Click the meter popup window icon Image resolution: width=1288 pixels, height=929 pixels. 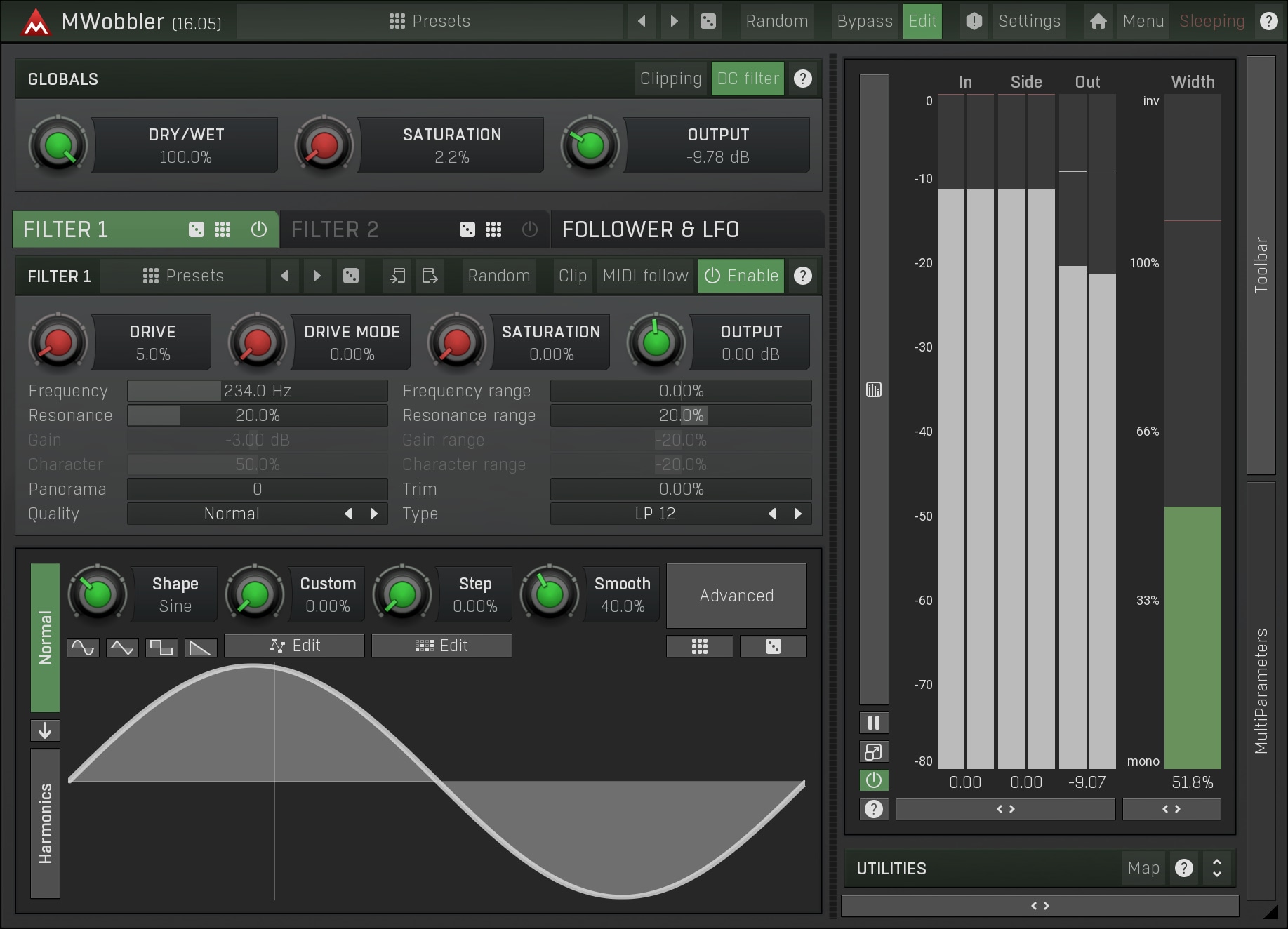(x=874, y=752)
